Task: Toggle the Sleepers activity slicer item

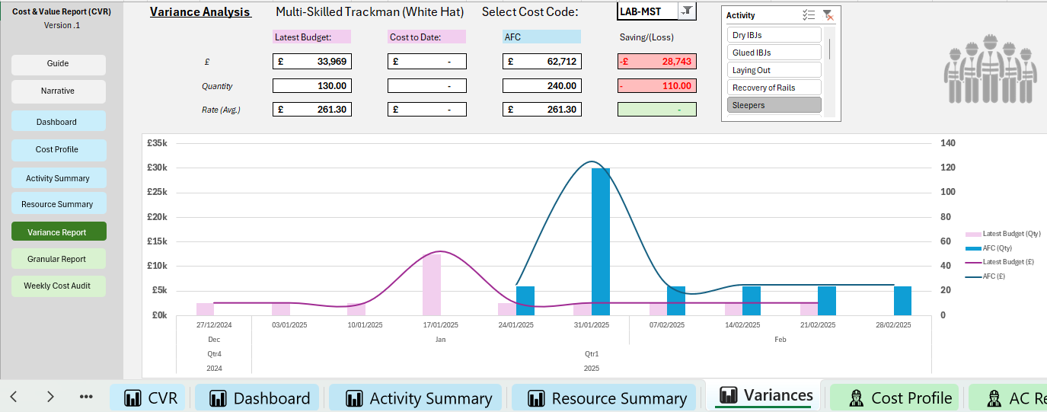Action: (x=774, y=105)
